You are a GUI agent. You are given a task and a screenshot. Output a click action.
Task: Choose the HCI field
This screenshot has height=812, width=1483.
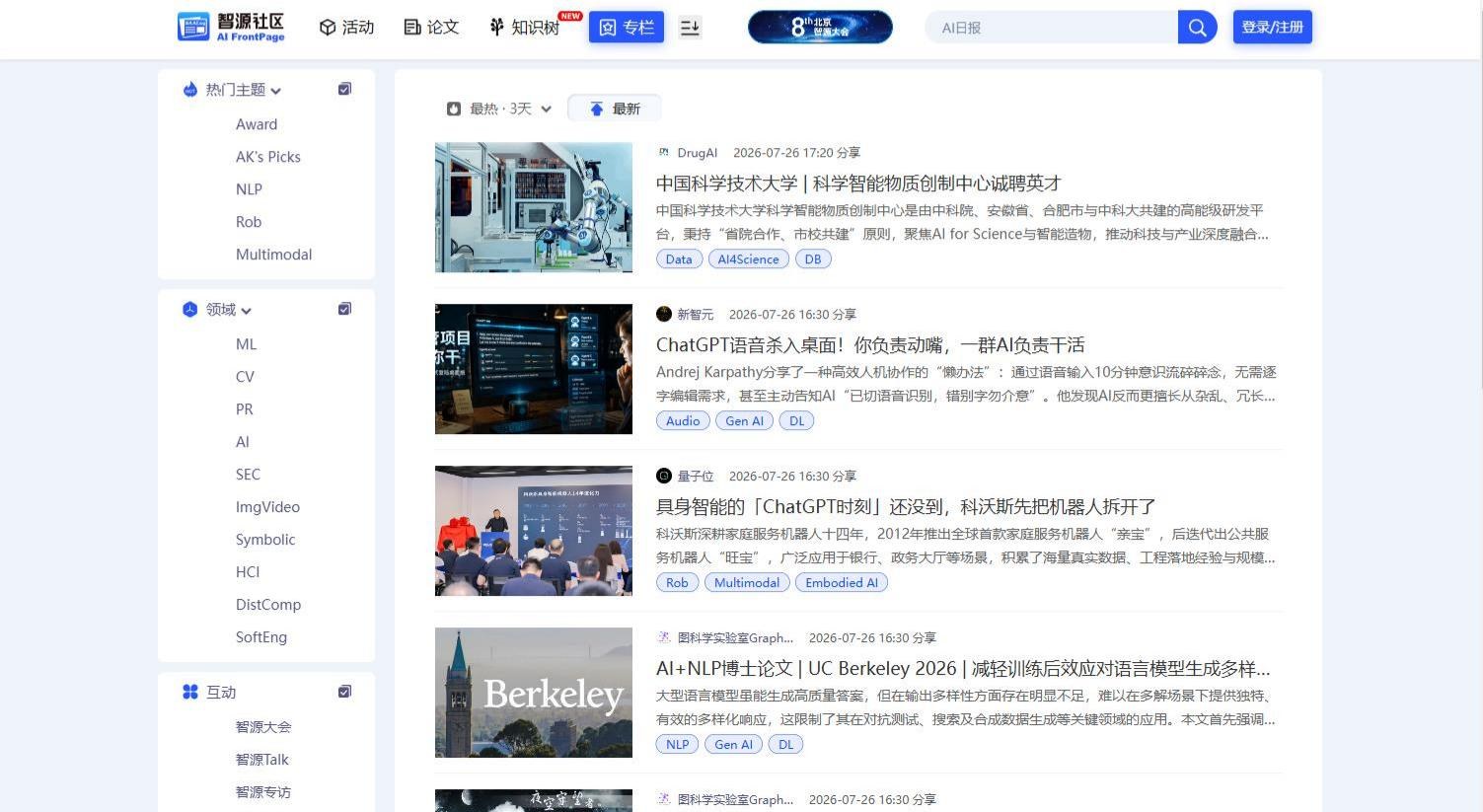[x=248, y=572]
